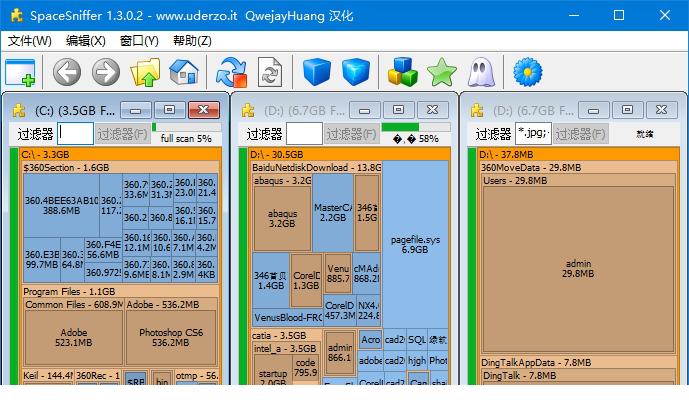Image resolution: width=689 pixels, height=400 pixels.
Task: Toggle the ghost free space icon
Action: (x=481, y=72)
